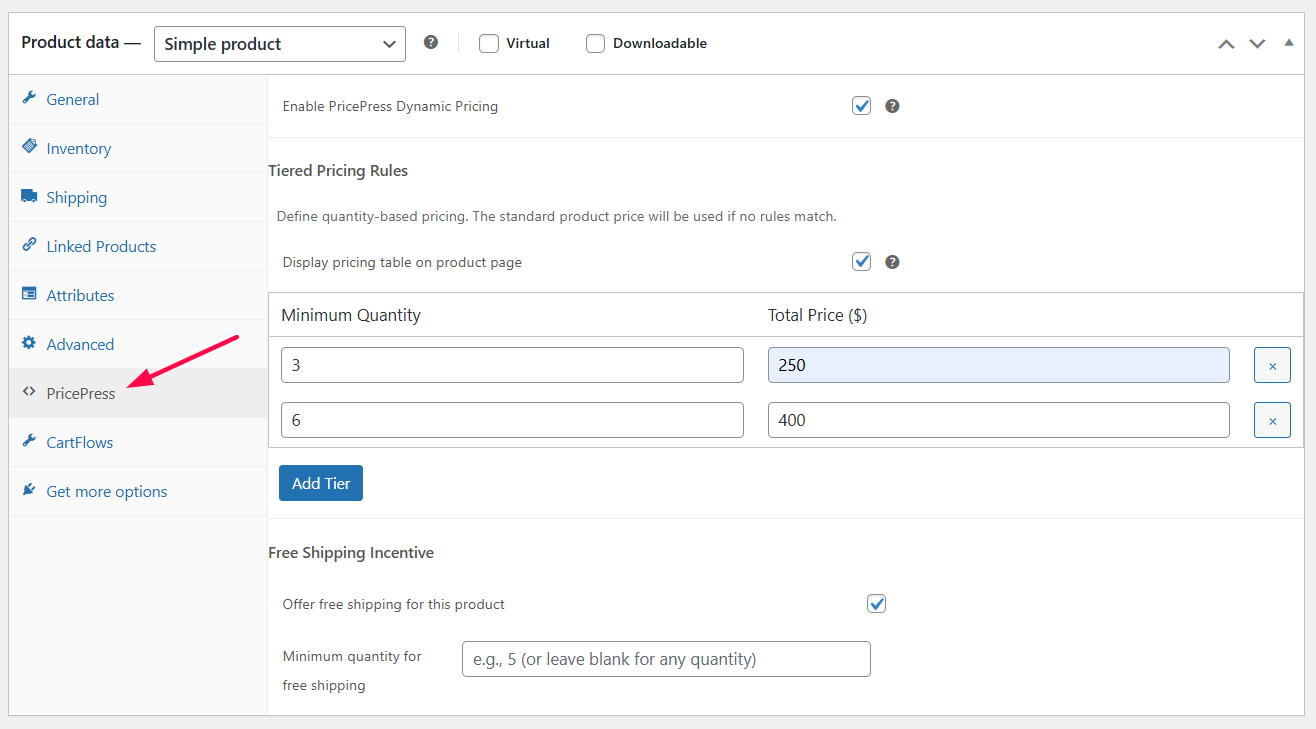Delete the 400 price tier row
This screenshot has height=729, width=1316.
click(x=1272, y=421)
